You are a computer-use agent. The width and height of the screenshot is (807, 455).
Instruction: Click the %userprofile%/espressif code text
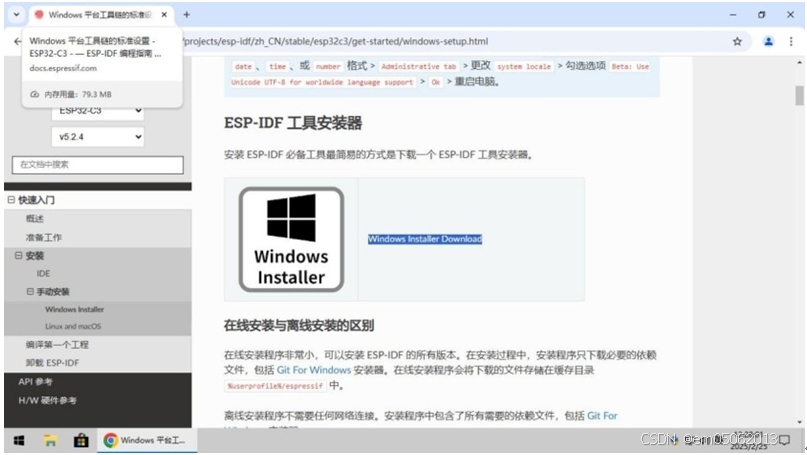pyautogui.click(x=275, y=386)
